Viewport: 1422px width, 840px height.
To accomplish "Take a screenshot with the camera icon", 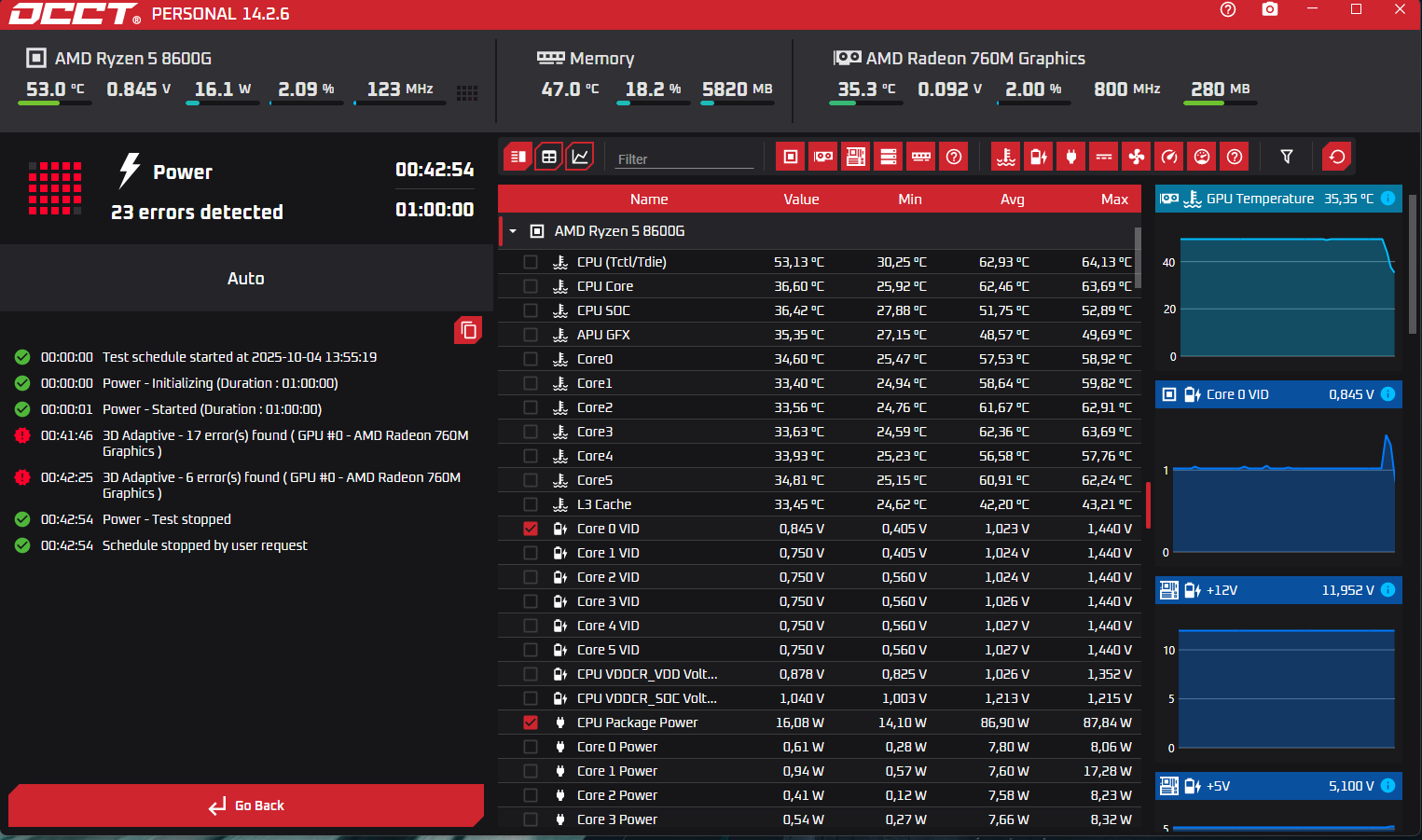I will coord(1269,9).
